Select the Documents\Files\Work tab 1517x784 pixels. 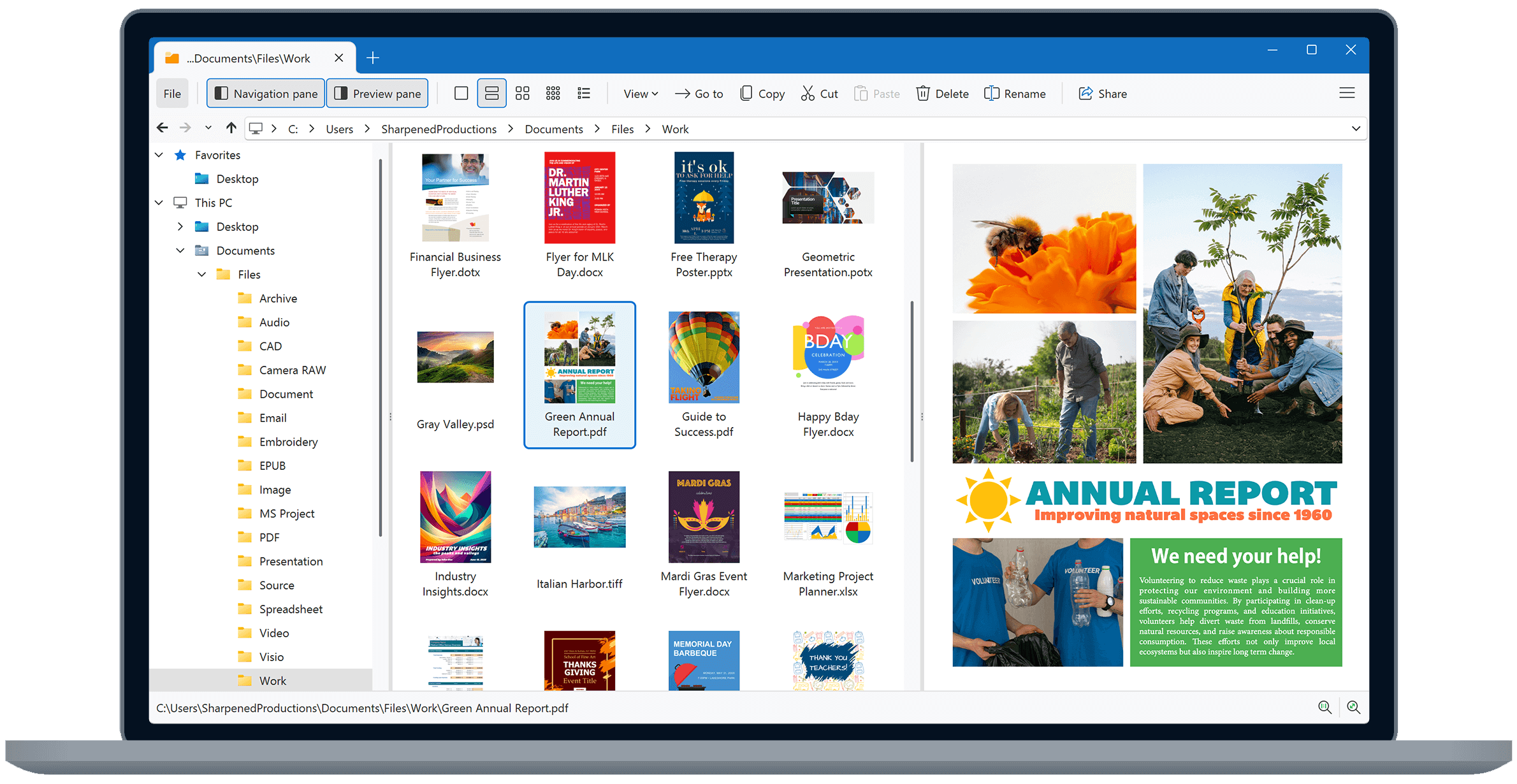coord(249,57)
